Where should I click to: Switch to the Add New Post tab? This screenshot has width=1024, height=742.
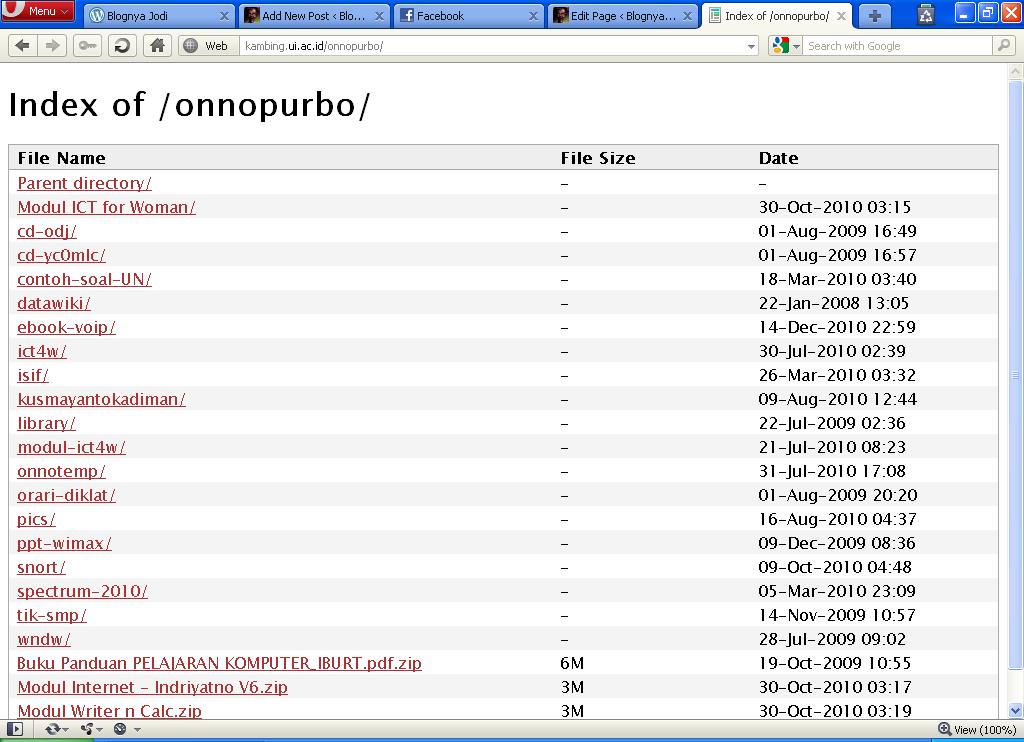coord(314,16)
